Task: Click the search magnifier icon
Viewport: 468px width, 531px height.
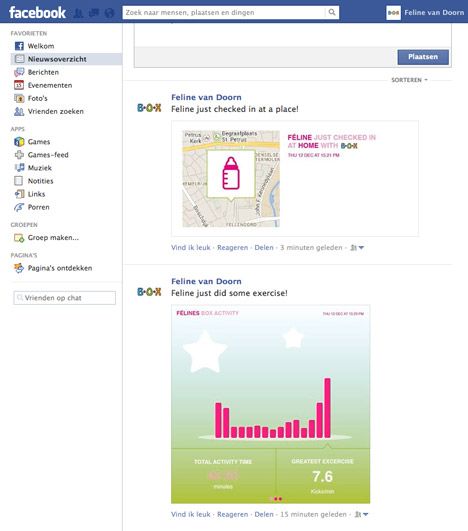Action: click(332, 13)
